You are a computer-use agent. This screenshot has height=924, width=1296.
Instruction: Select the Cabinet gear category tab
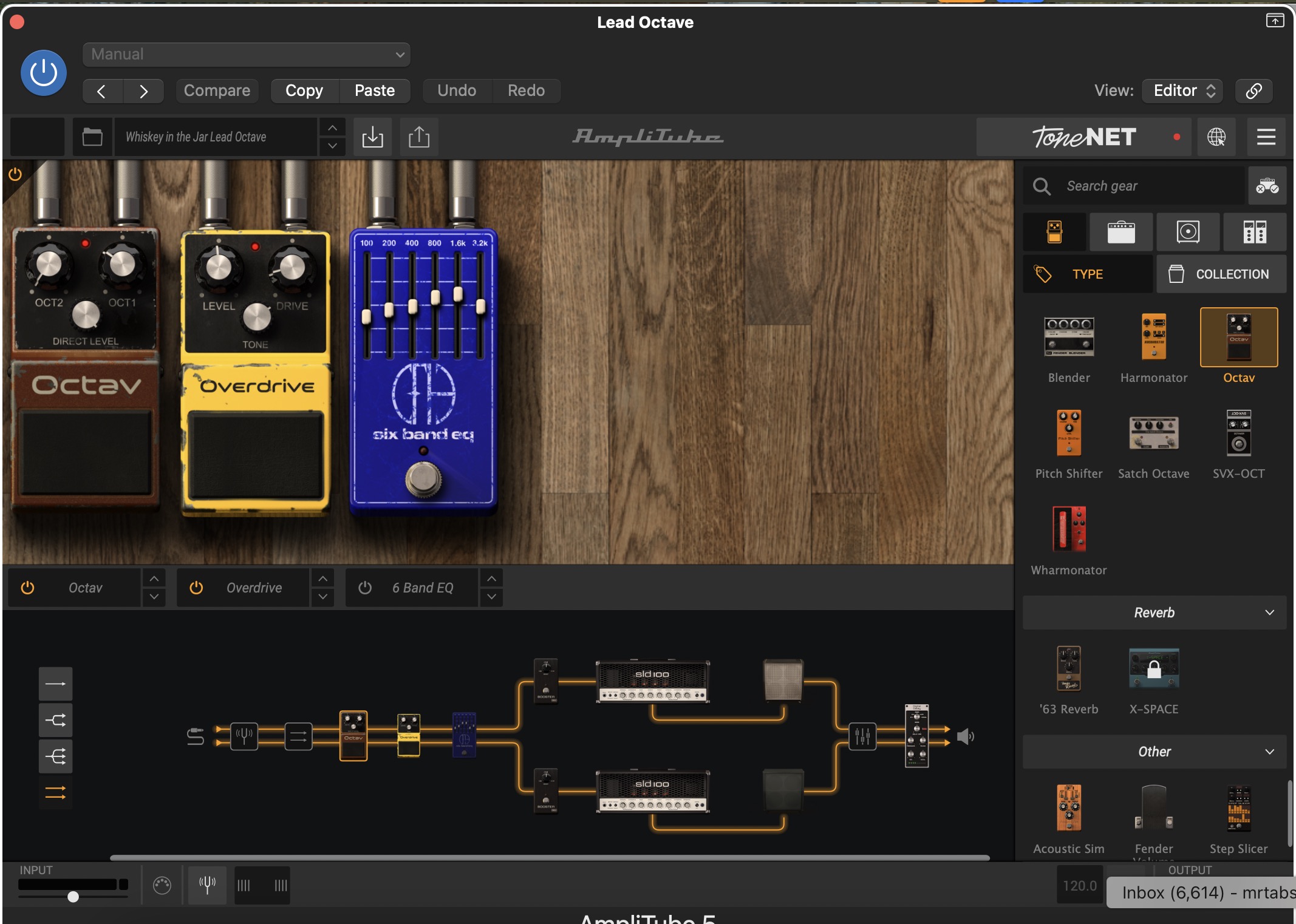point(1188,232)
